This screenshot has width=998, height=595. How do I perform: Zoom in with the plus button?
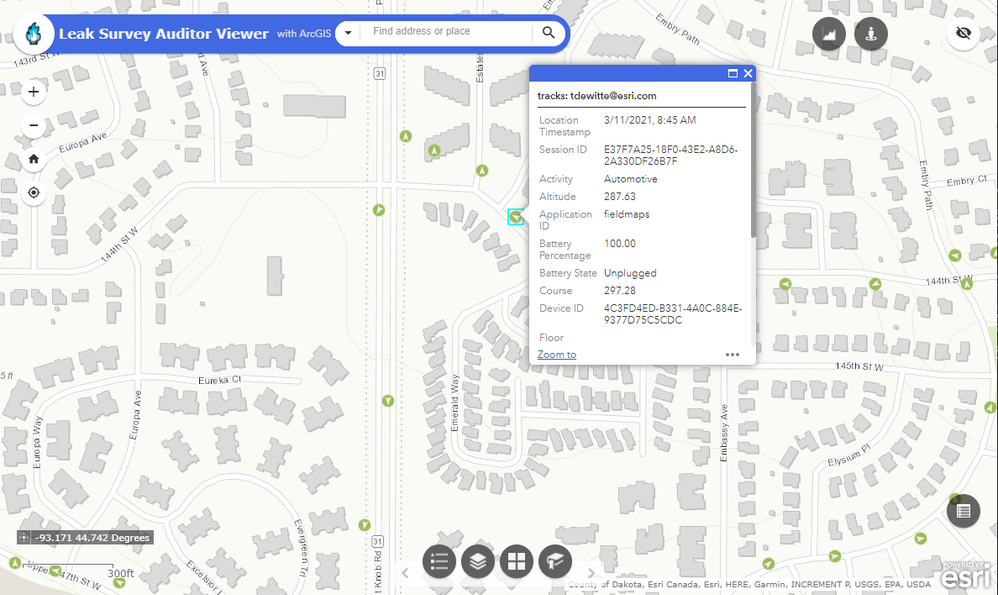(34, 92)
